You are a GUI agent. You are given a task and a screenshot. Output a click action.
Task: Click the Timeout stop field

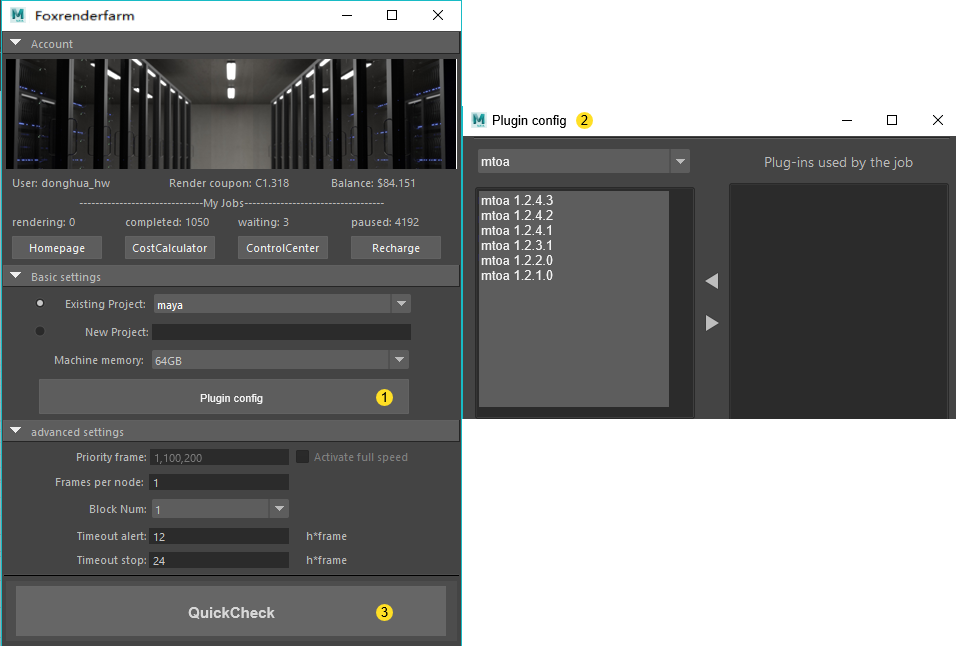pyautogui.click(x=219, y=560)
